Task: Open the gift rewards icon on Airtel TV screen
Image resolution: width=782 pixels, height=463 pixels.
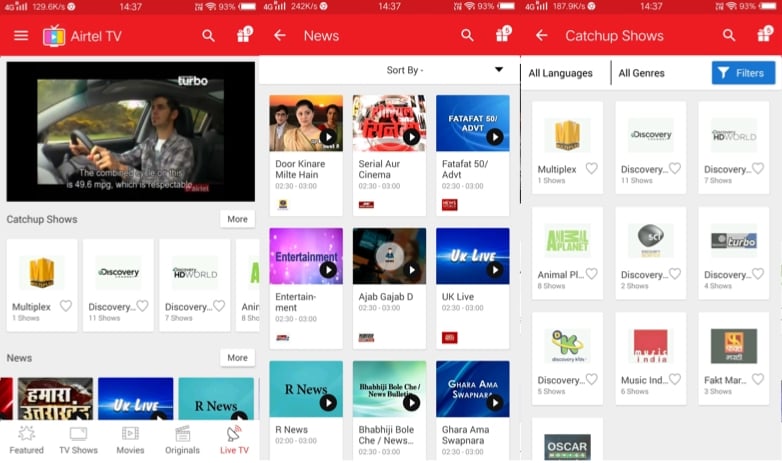Action: tap(244, 34)
